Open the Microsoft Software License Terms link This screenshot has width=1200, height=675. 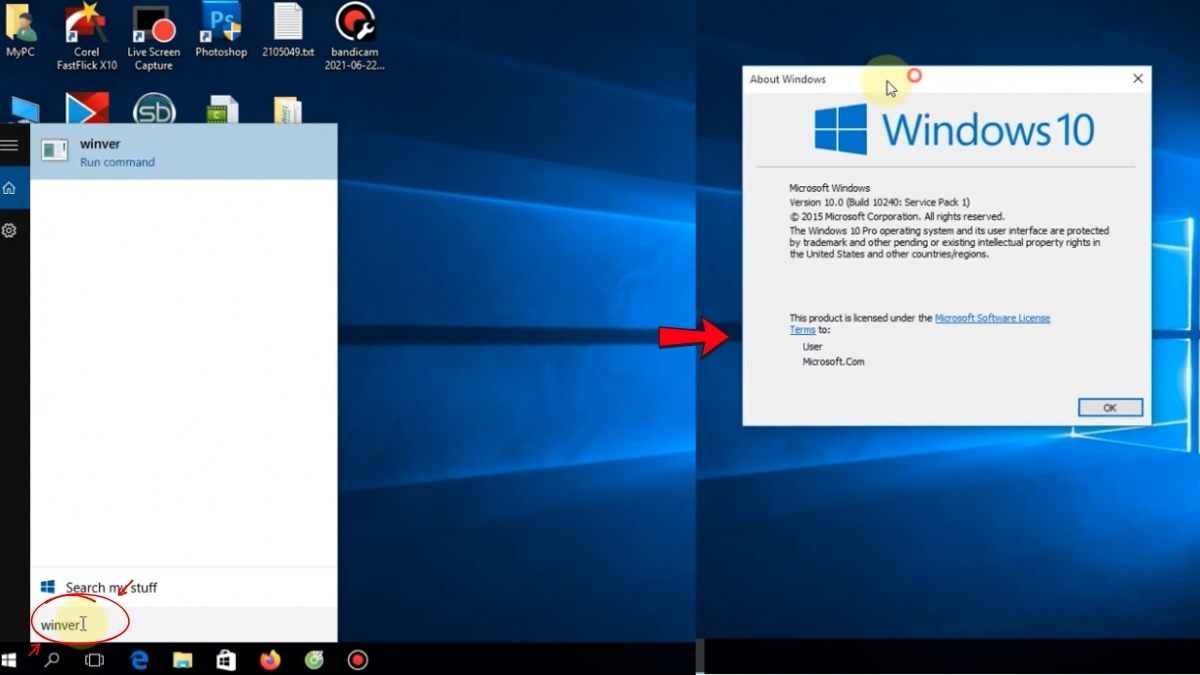tap(920, 324)
